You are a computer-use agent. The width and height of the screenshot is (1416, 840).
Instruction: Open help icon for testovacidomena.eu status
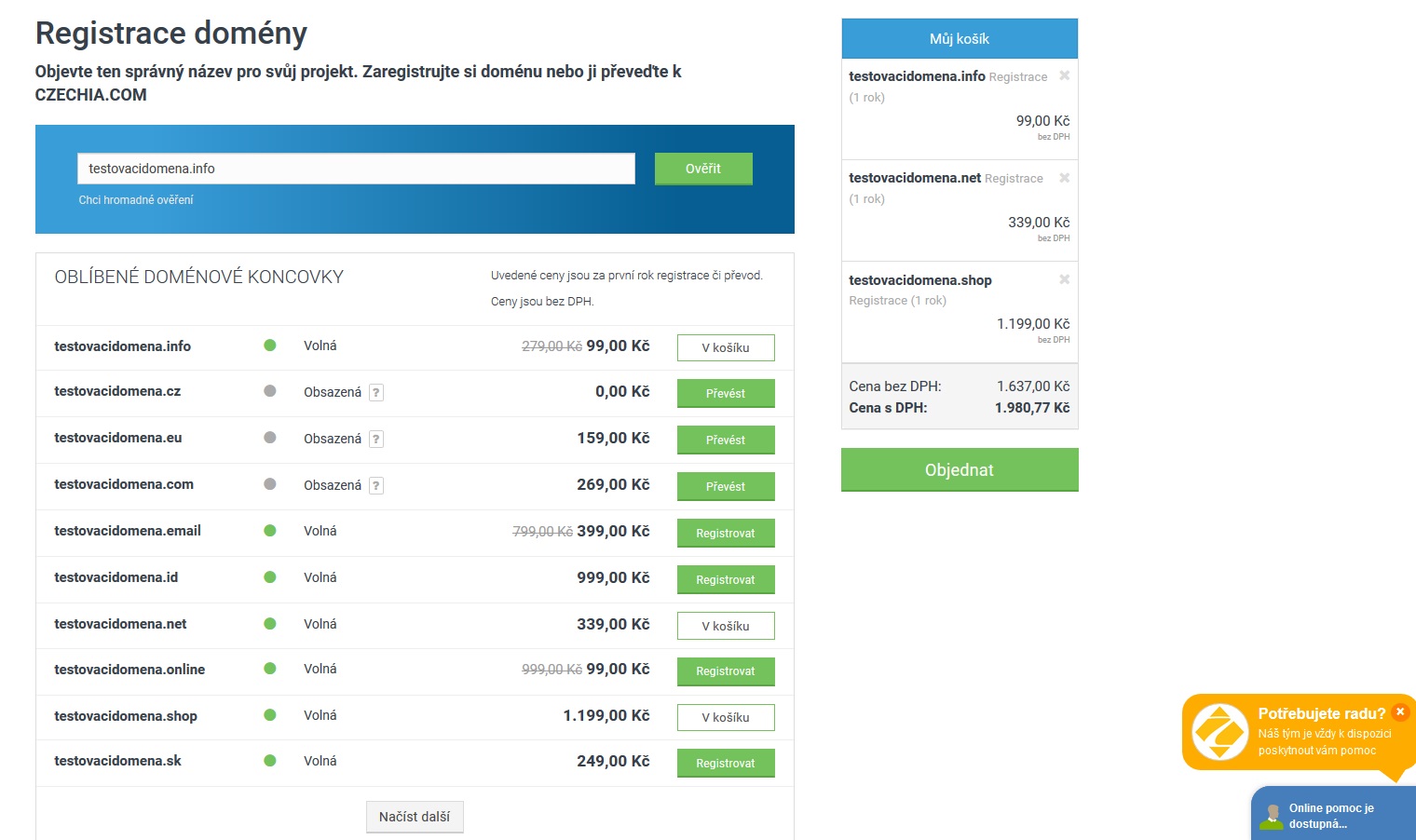[376, 440]
